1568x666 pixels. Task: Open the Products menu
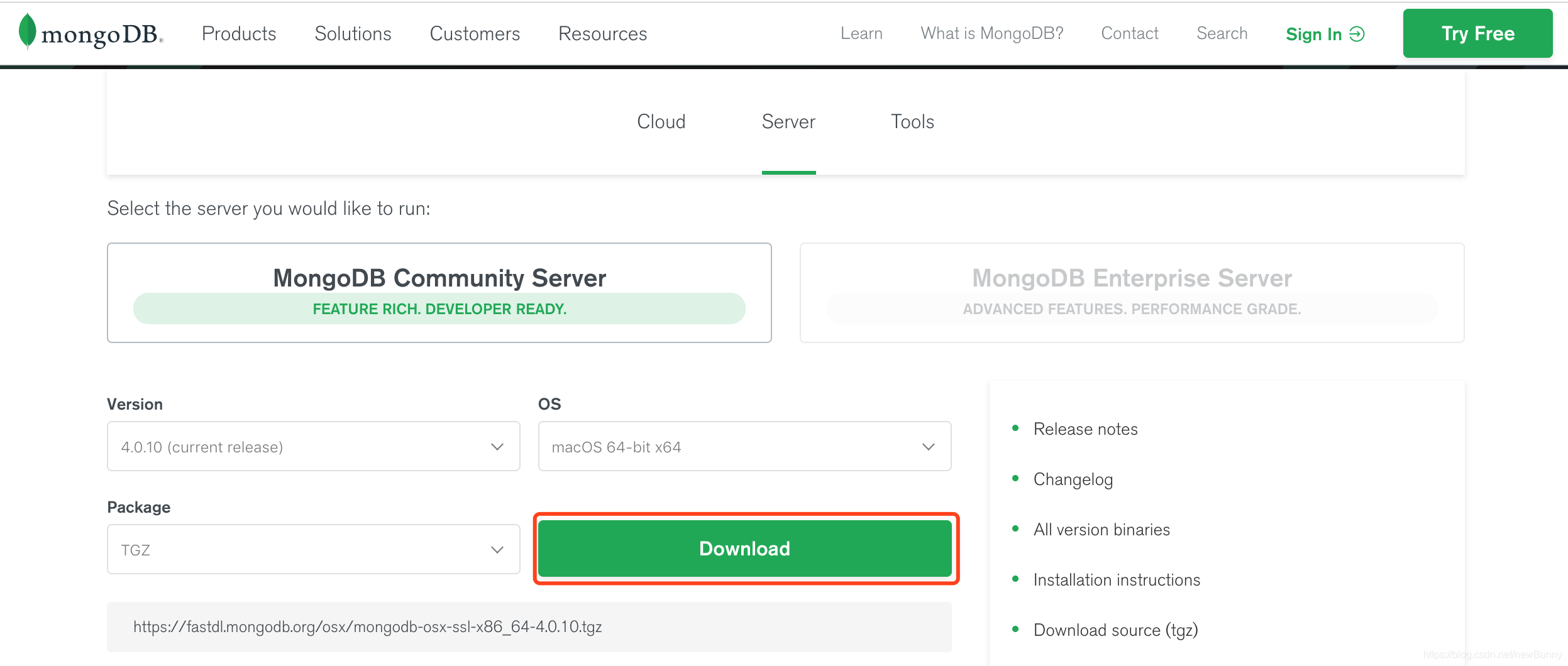238,33
